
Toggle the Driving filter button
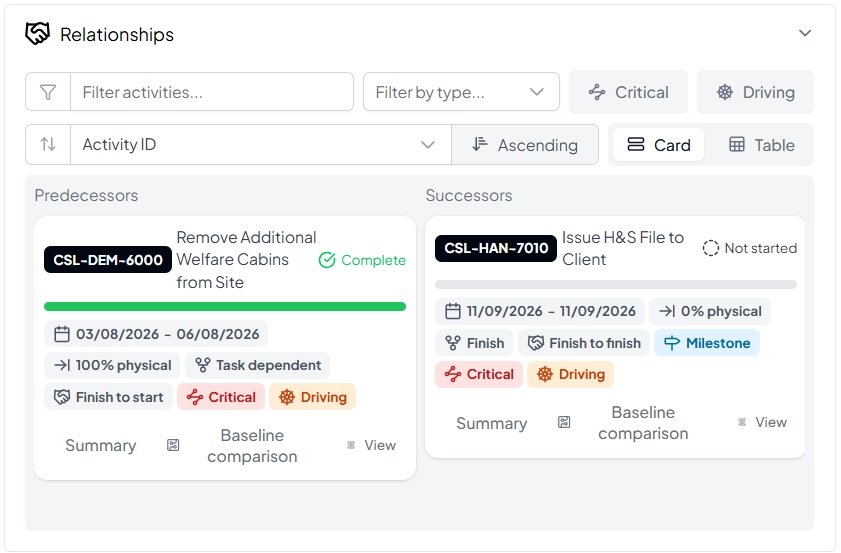tap(755, 92)
